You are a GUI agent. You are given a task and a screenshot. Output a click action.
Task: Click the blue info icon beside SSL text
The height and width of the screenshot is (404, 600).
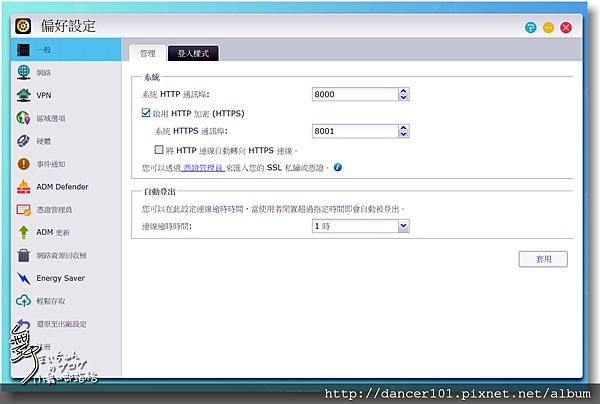click(338, 167)
